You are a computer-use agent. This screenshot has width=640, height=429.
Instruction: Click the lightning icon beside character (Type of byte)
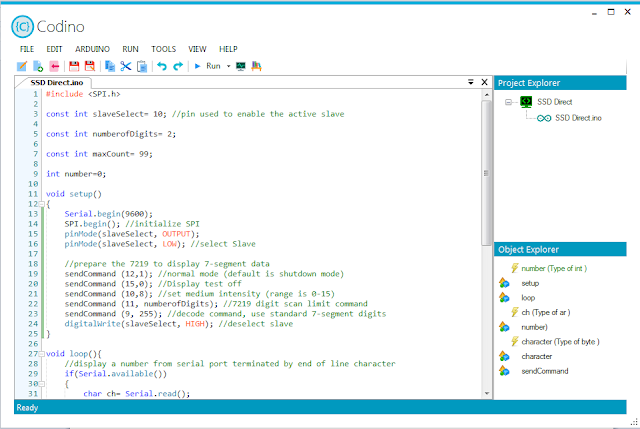pos(515,341)
